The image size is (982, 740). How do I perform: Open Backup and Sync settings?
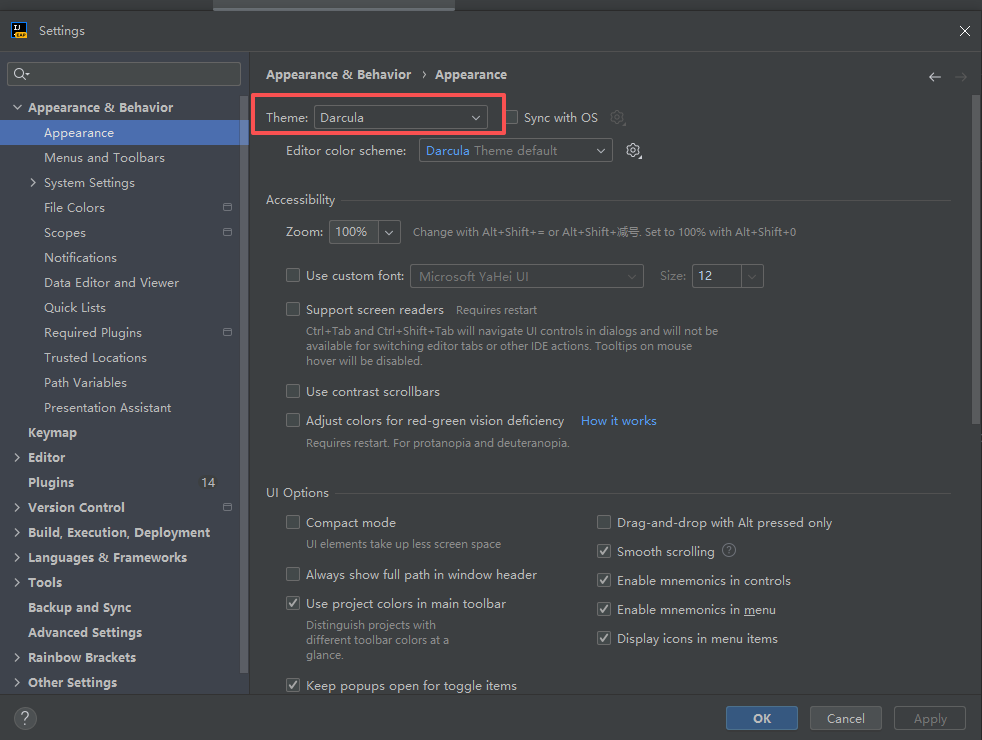tap(80, 607)
